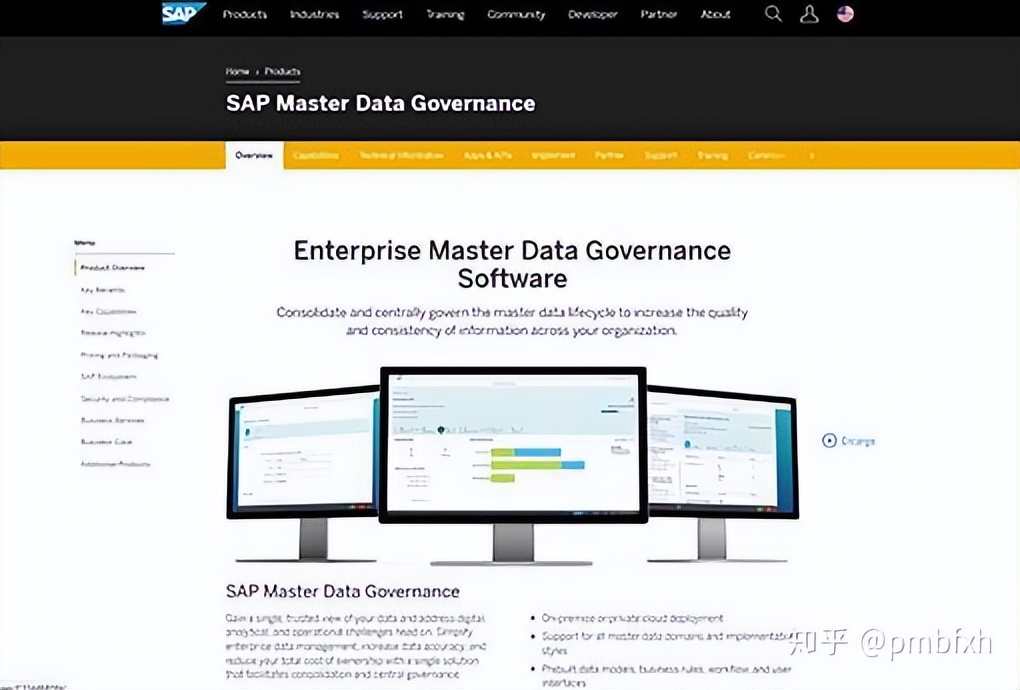
Task: Open the Support menu in header
Action: (382, 14)
